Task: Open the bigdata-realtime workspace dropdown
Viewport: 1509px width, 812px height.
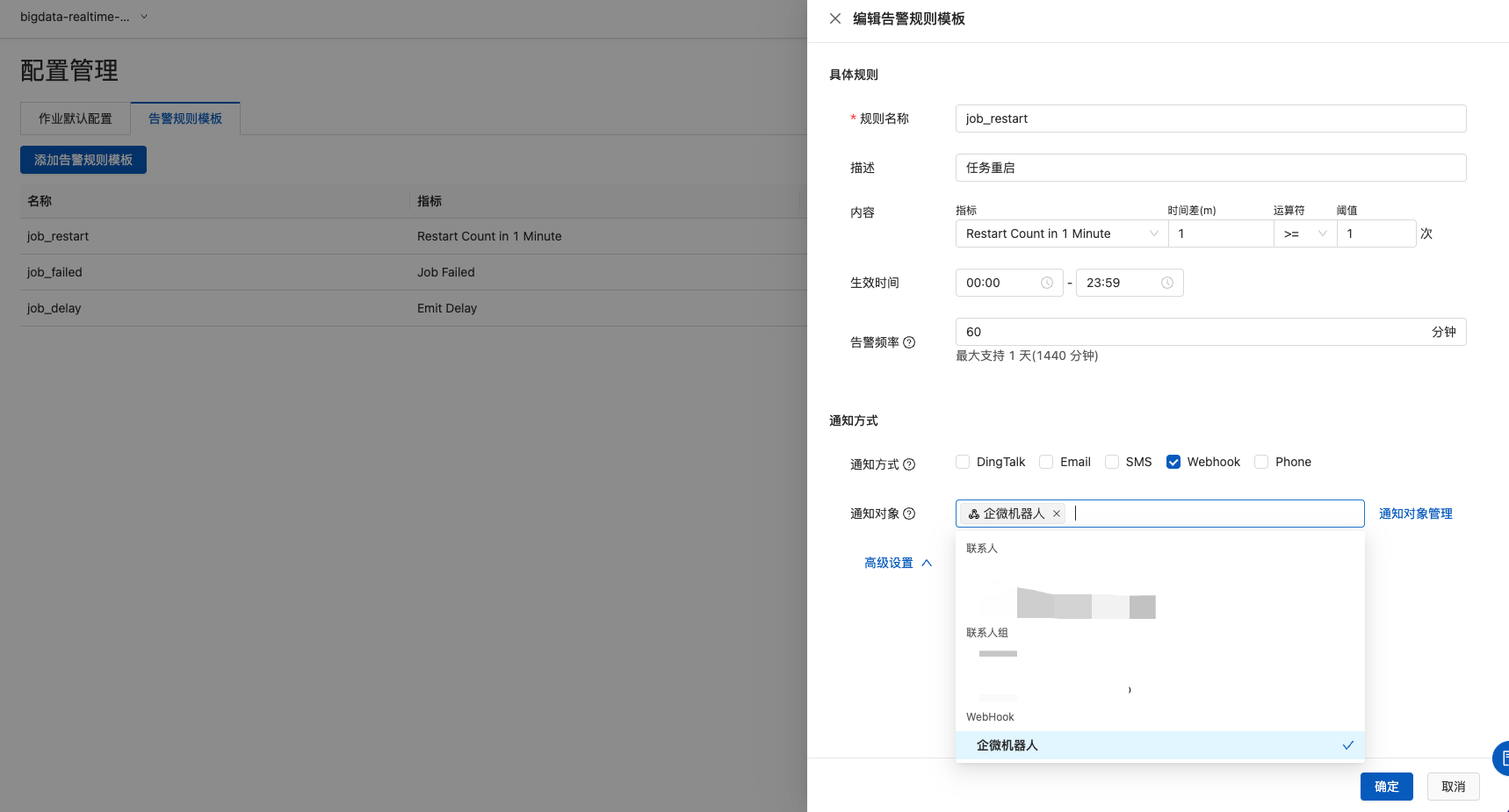Action: point(84,17)
